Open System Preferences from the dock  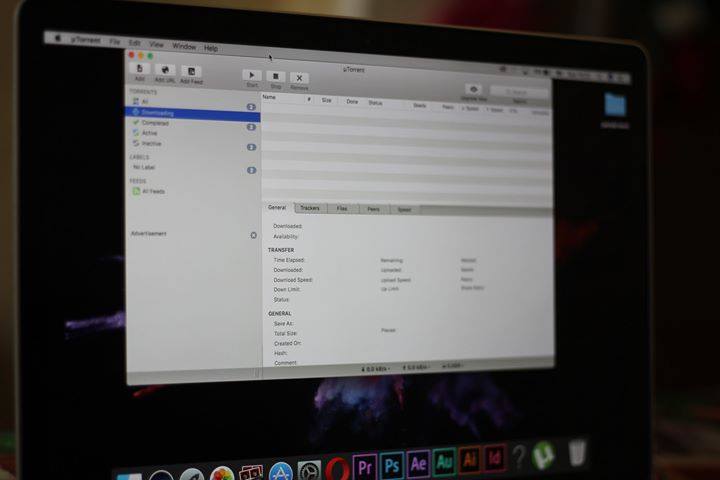click(x=309, y=471)
